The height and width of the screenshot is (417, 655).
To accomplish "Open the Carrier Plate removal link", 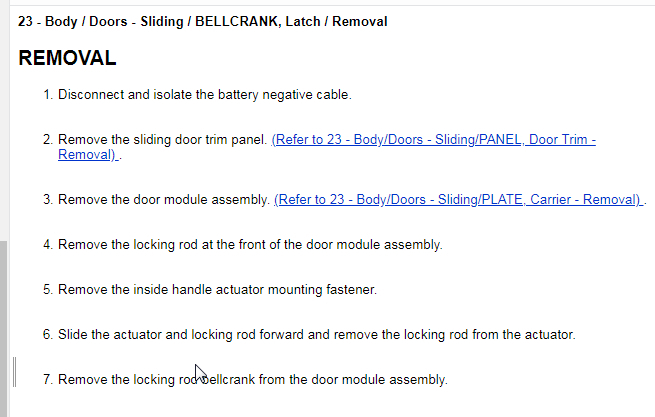I will tap(458, 200).
